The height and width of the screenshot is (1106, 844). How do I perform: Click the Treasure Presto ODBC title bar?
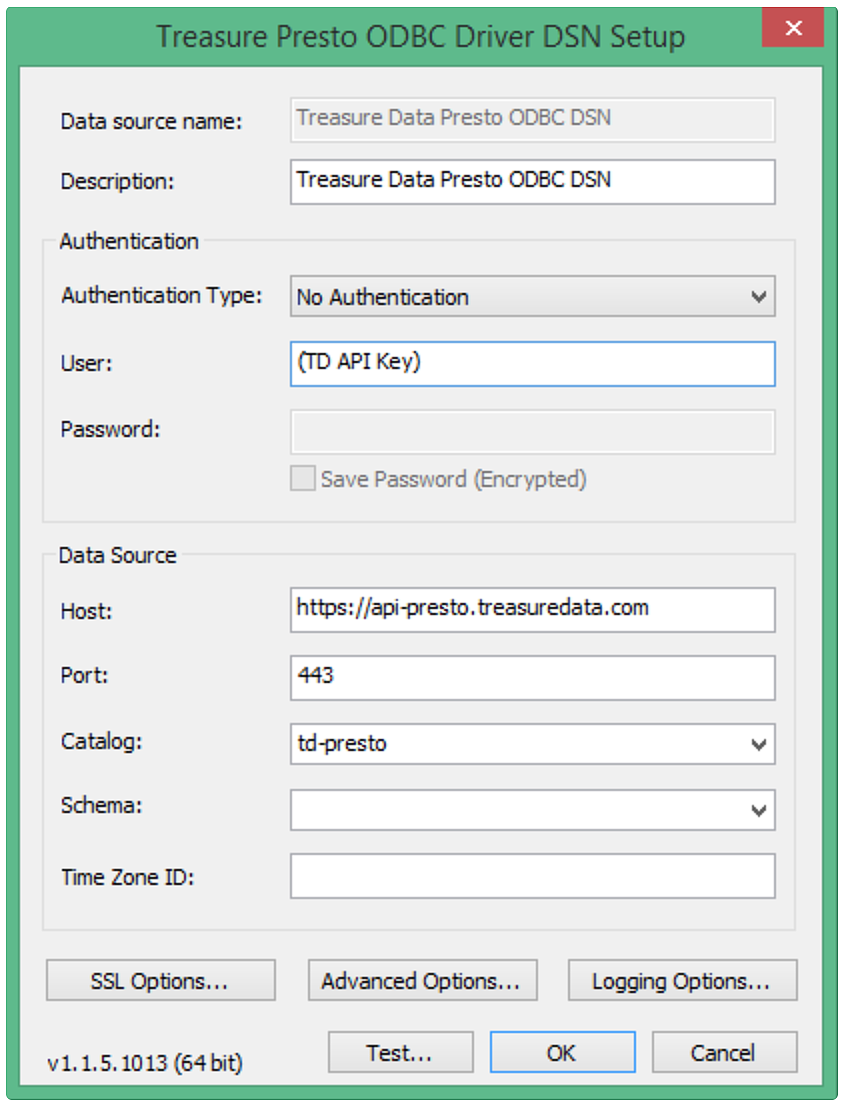[420, 37]
